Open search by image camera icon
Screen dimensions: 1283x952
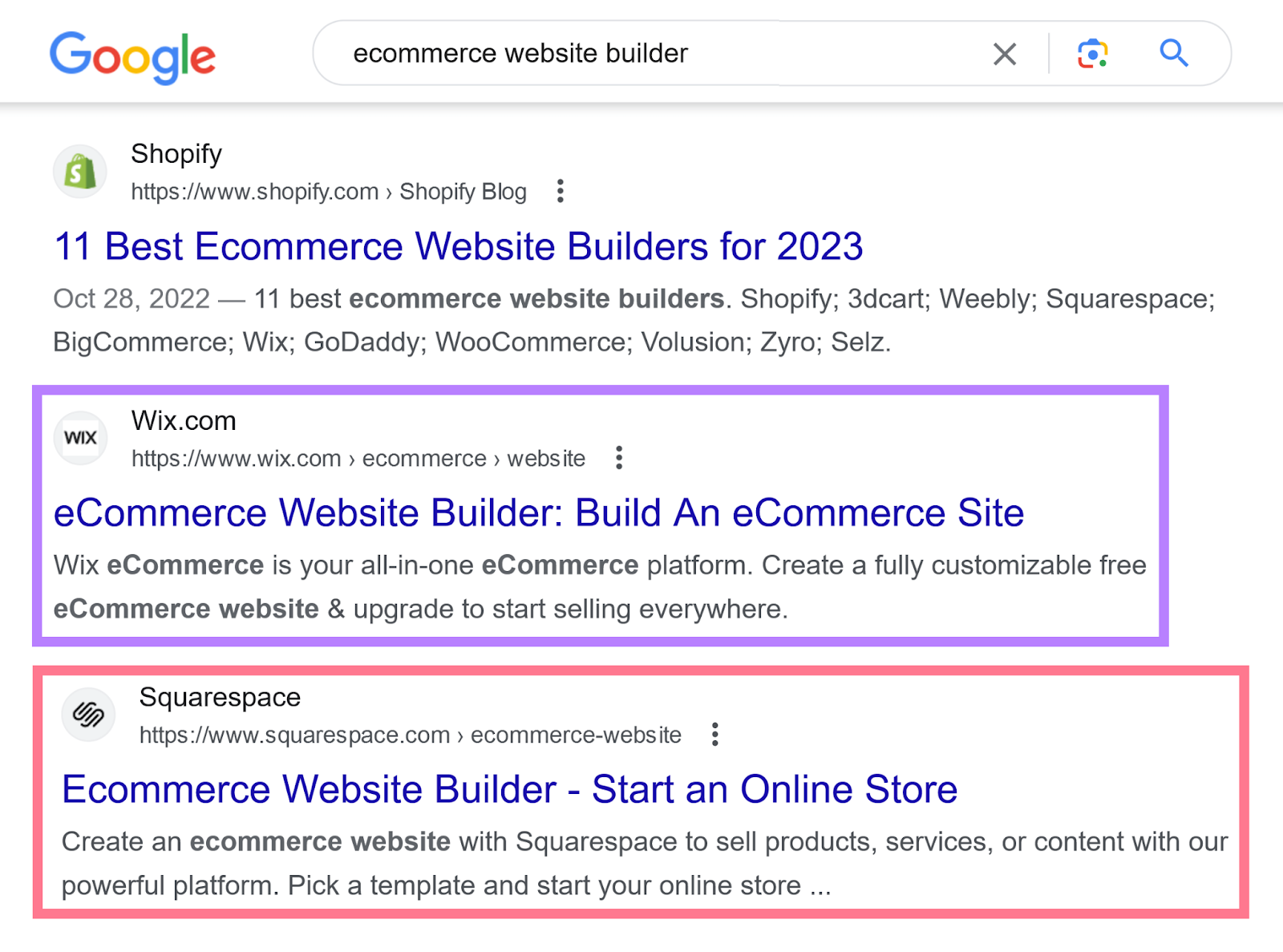point(1092,54)
